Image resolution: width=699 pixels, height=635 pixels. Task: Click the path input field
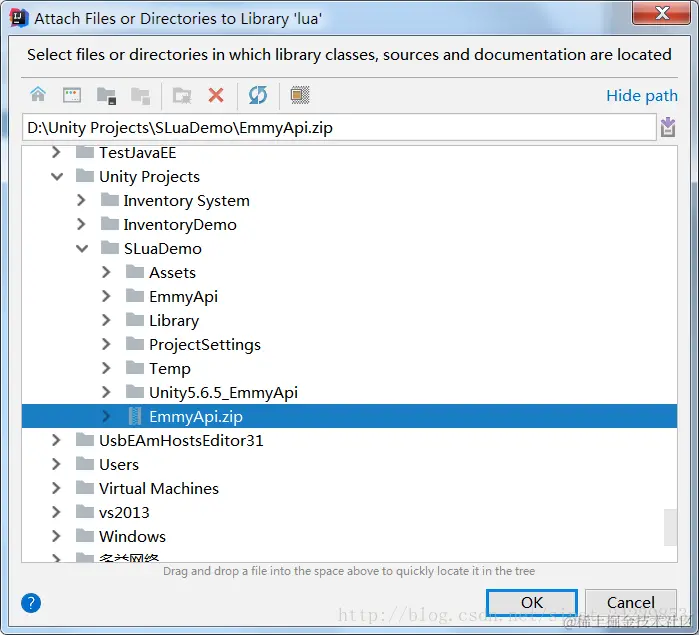coord(339,128)
